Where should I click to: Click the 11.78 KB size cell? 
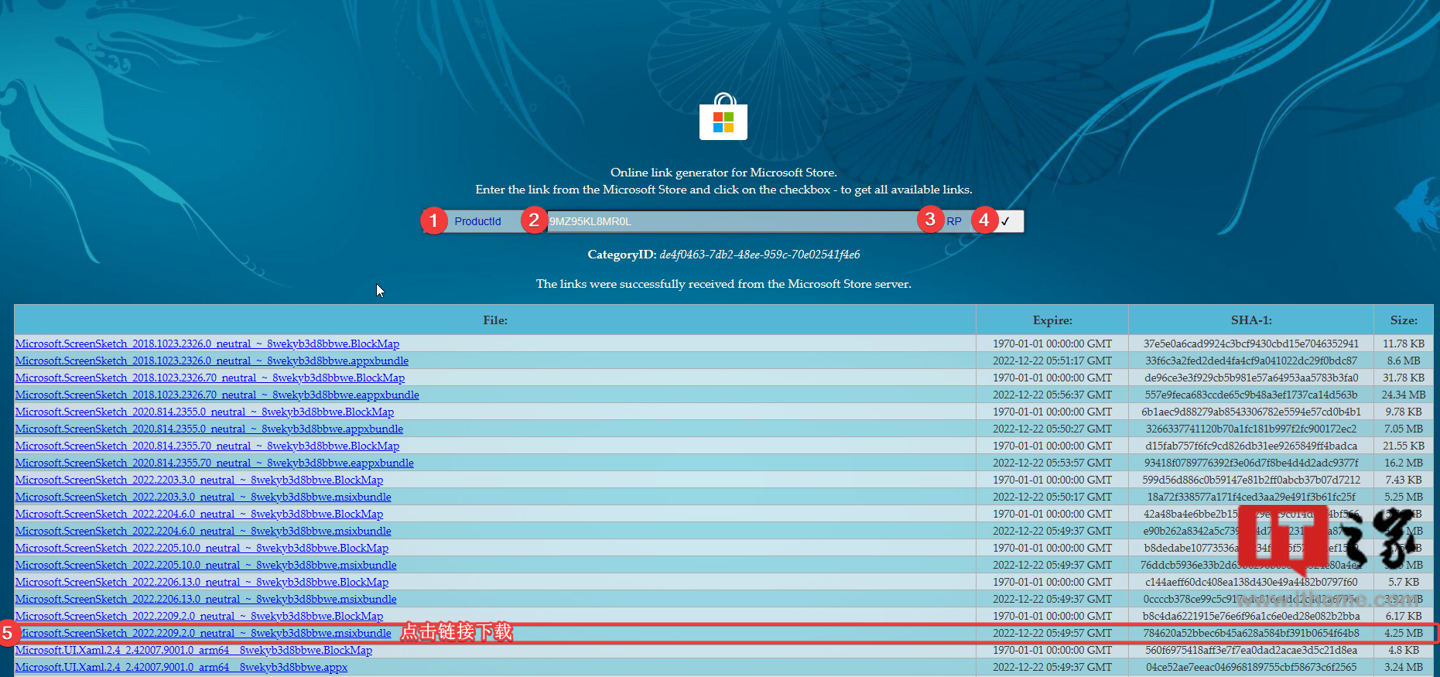pos(1403,344)
